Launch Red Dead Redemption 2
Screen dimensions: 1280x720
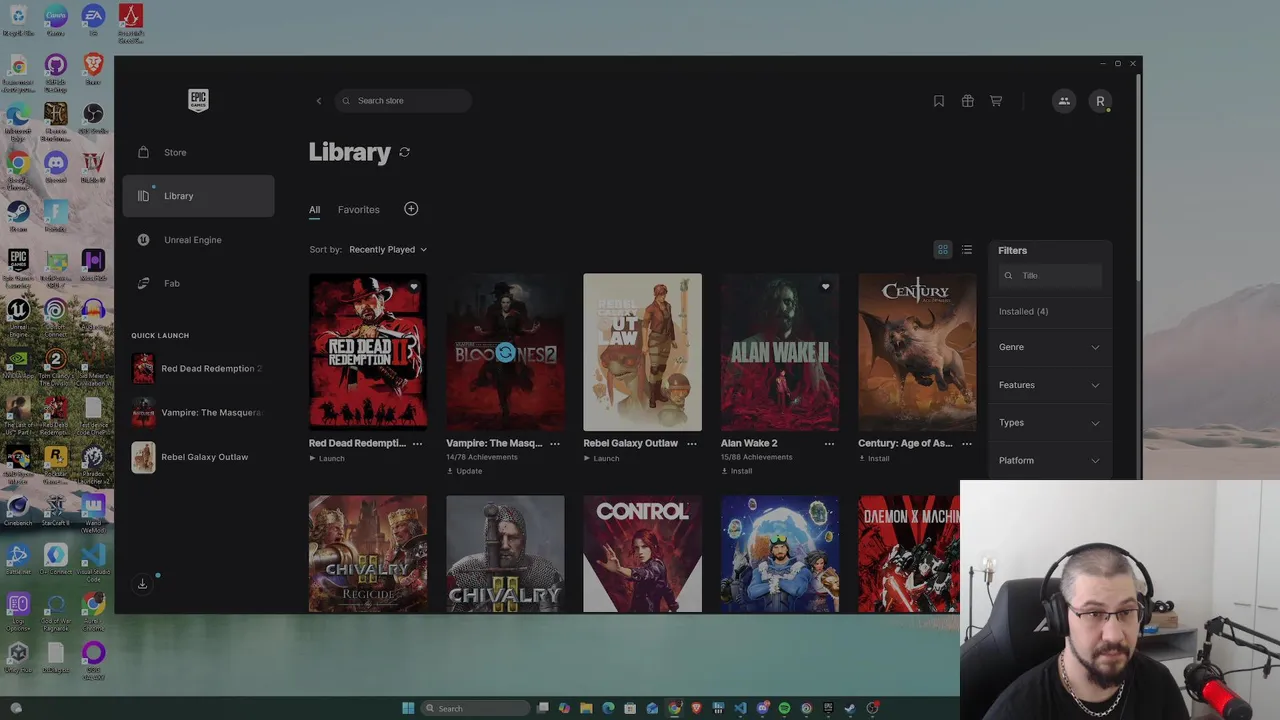pos(327,459)
